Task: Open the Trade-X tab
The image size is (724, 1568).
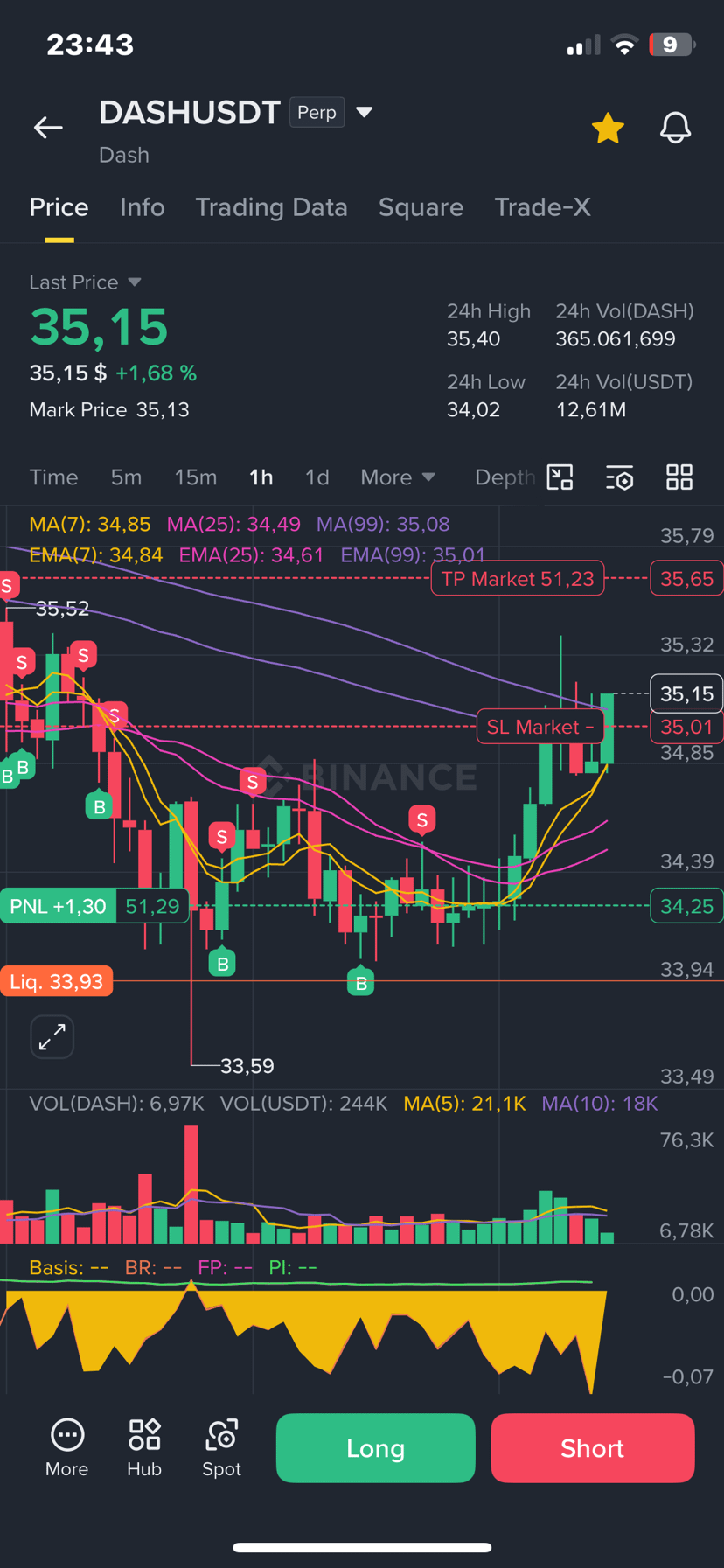Action: tap(542, 207)
